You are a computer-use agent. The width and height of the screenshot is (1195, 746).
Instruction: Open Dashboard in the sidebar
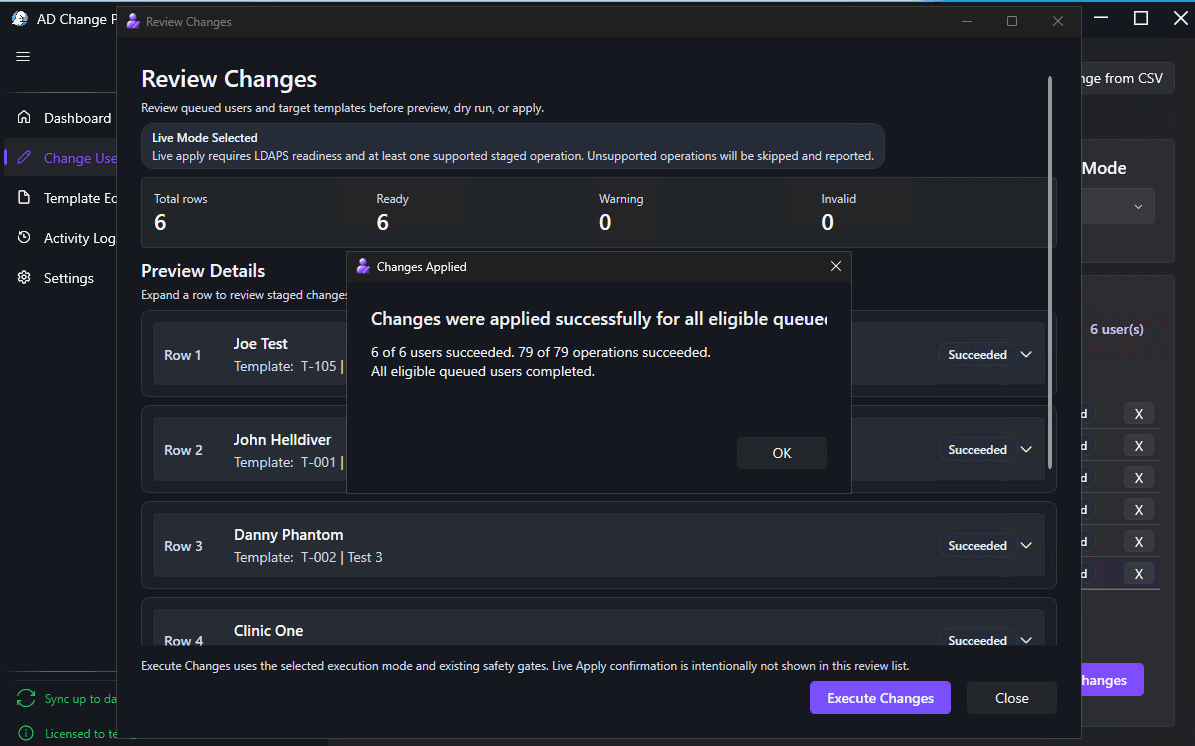[61, 118]
